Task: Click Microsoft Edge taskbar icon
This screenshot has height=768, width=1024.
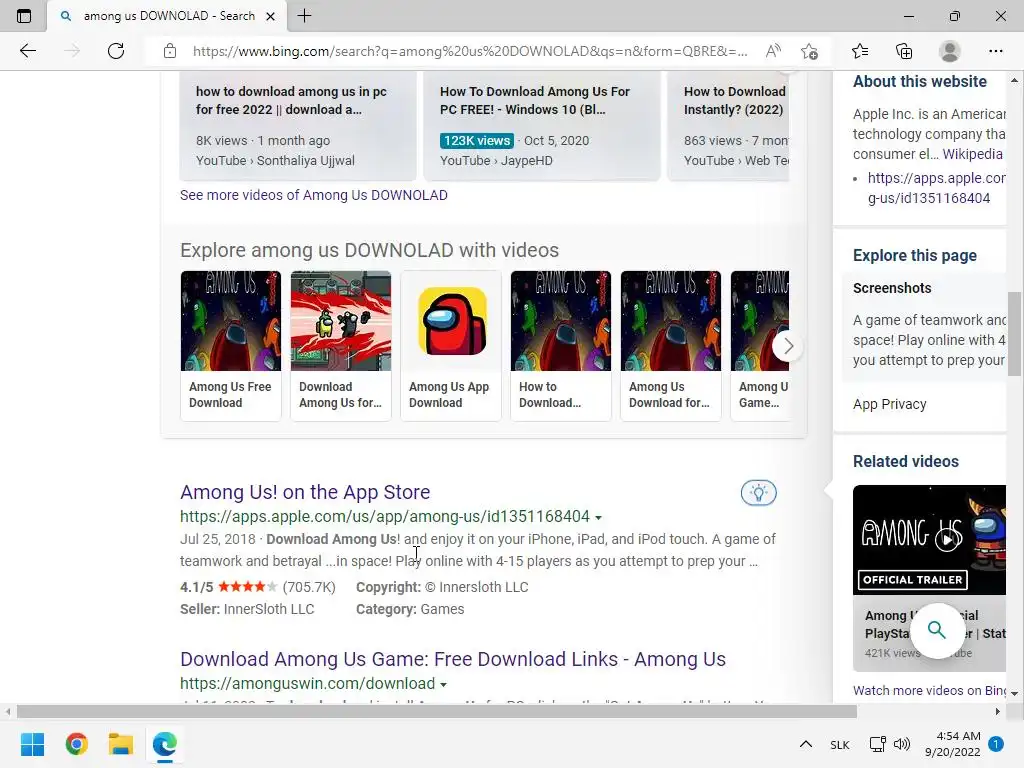Action: click(165, 744)
